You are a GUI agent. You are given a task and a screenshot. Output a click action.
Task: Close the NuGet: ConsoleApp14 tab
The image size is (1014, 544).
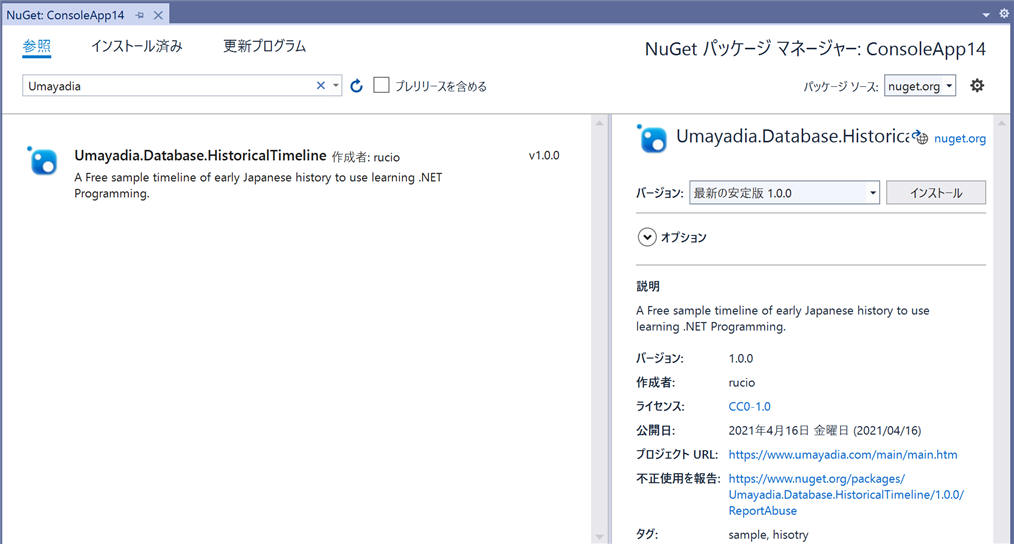tap(158, 15)
